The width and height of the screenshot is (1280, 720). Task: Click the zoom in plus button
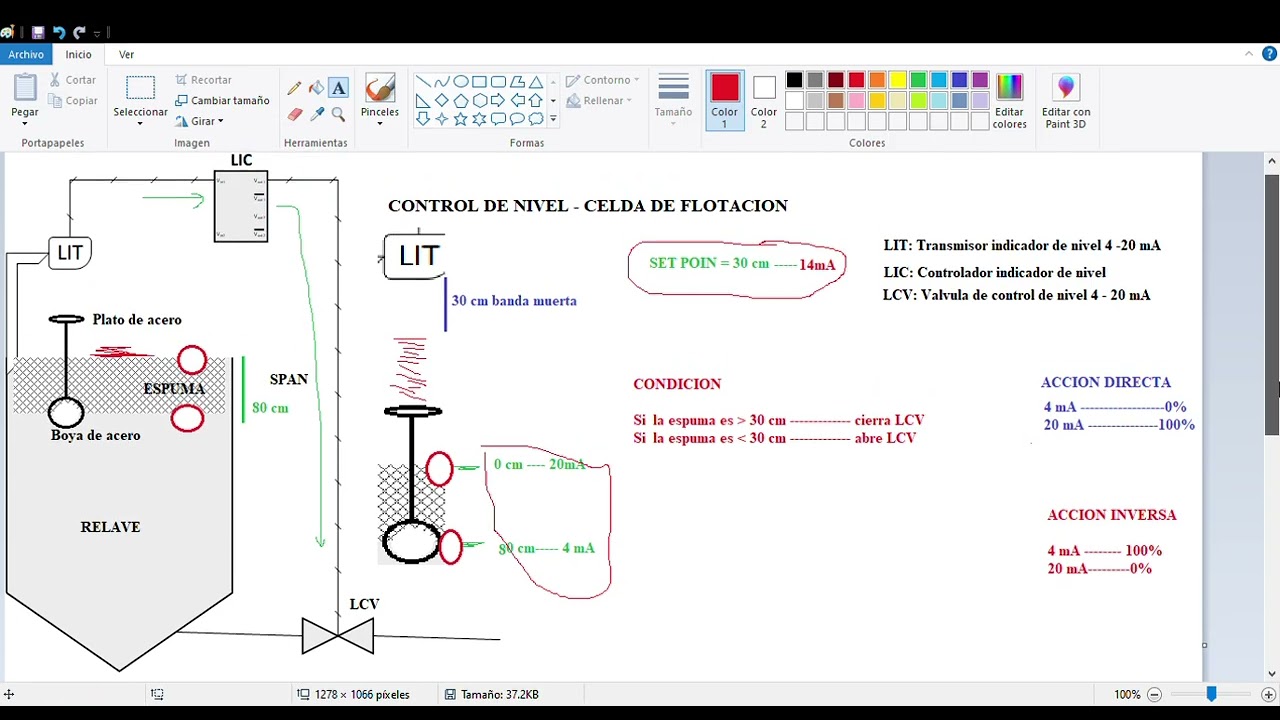point(1268,694)
